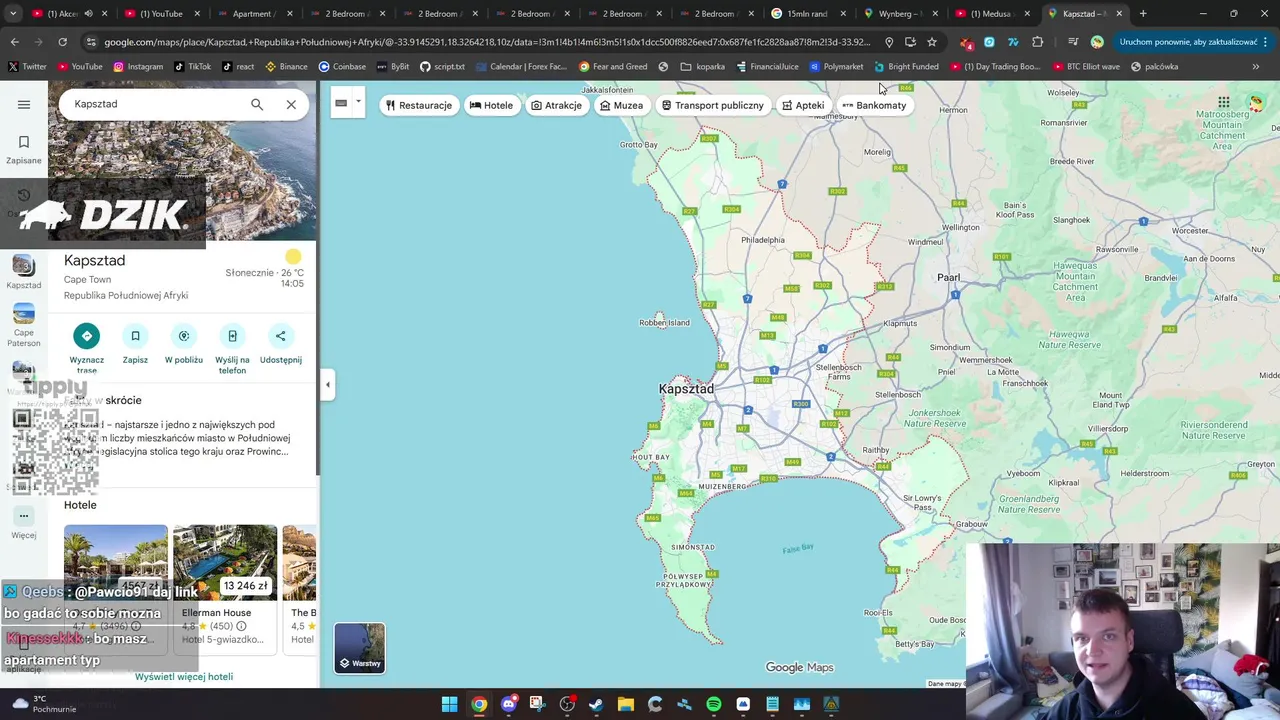Filter map by Bankomaty
Viewport: 1280px width, 720px height.
pyautogui.click(x=875, y=105)
